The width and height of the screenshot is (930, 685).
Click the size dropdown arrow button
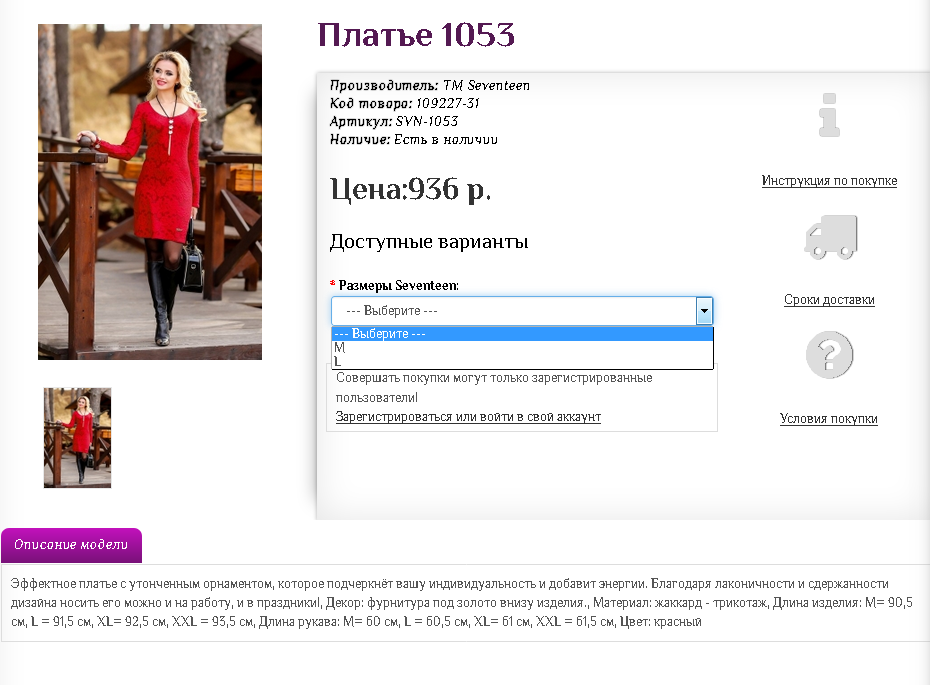click(x=704, y=311)
